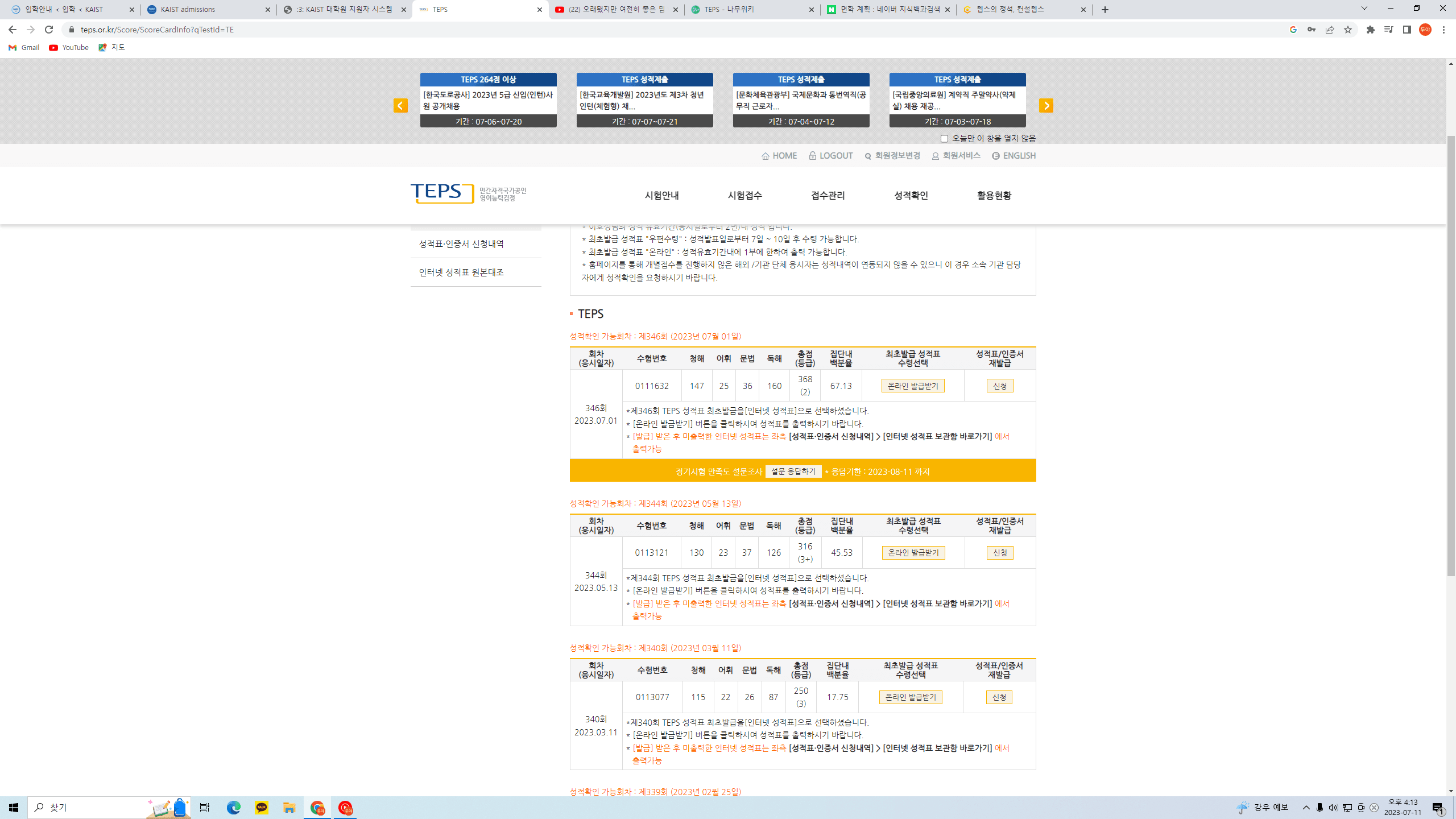Check the 오늘만 이 창을 열지 않음 checkbox
This screenshot has height=819, width=1456.
click(944, 139)
